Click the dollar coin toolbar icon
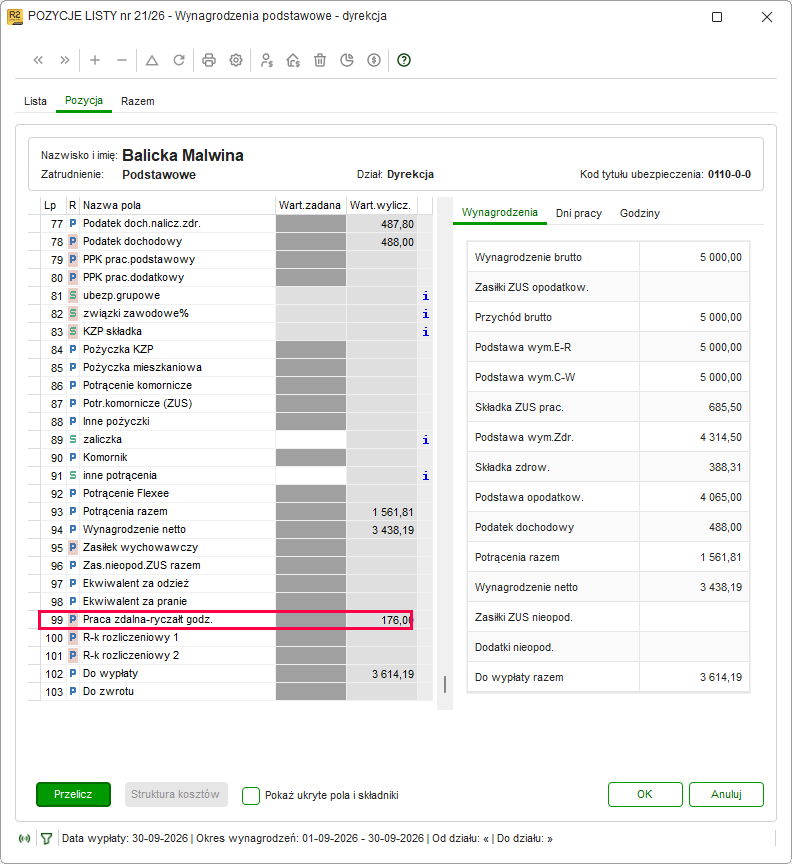The width and height of the screenshot is (792, 864). [374, 60]
